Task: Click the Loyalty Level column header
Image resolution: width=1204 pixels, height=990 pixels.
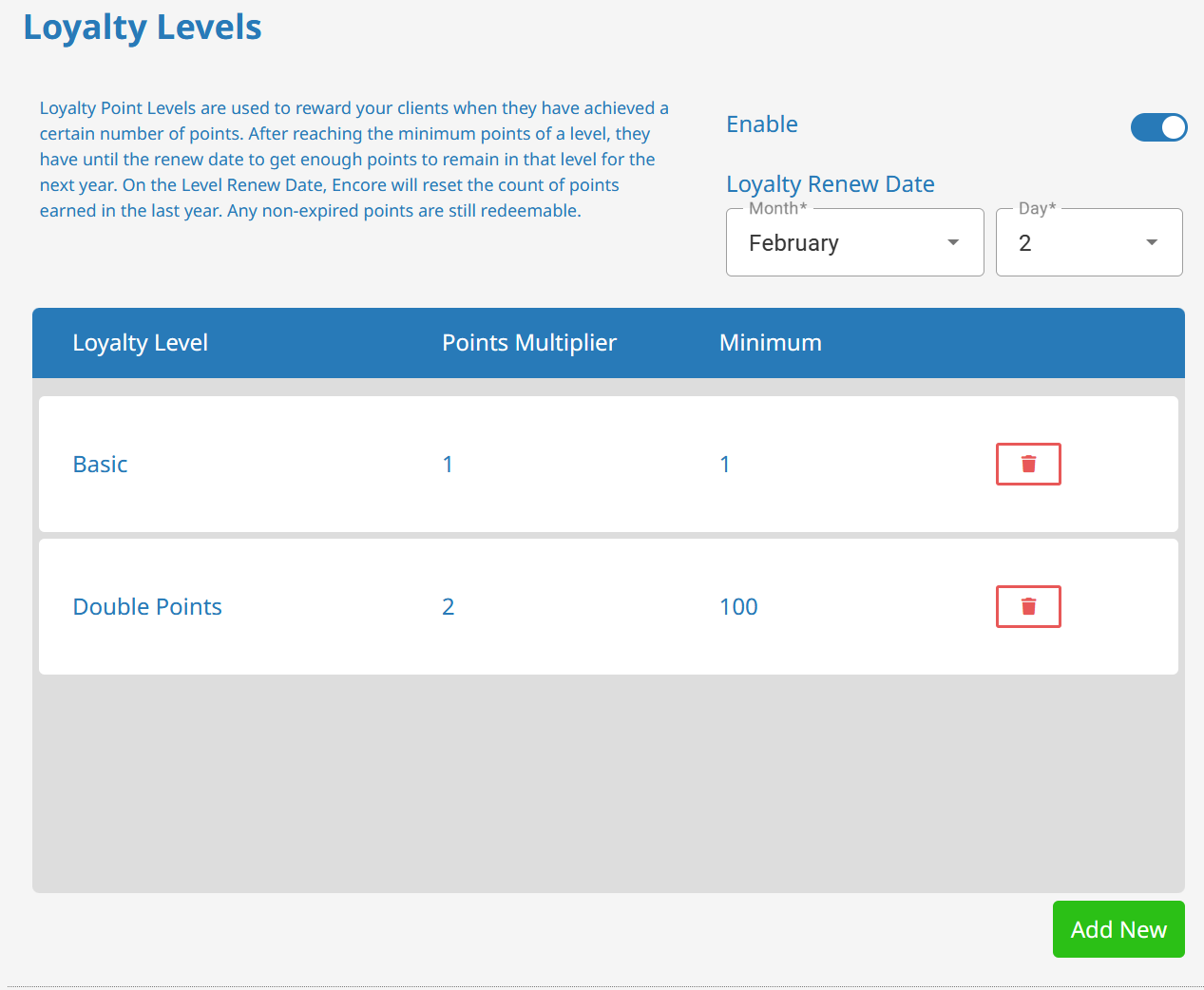Action: 140,343
